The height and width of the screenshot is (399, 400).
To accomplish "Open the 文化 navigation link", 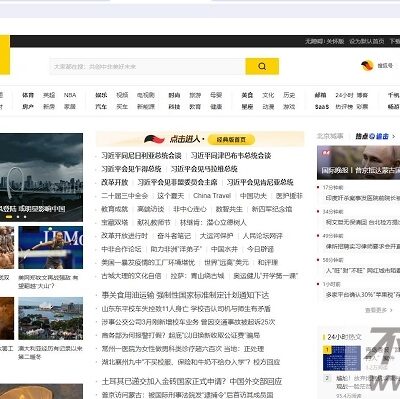I will click(268, 95).
